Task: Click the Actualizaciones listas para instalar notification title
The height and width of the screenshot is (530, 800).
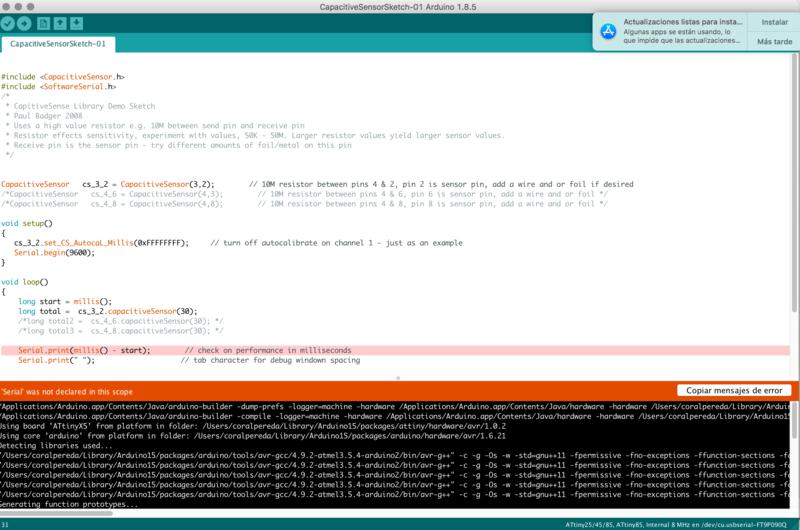Action: [683, 22]
